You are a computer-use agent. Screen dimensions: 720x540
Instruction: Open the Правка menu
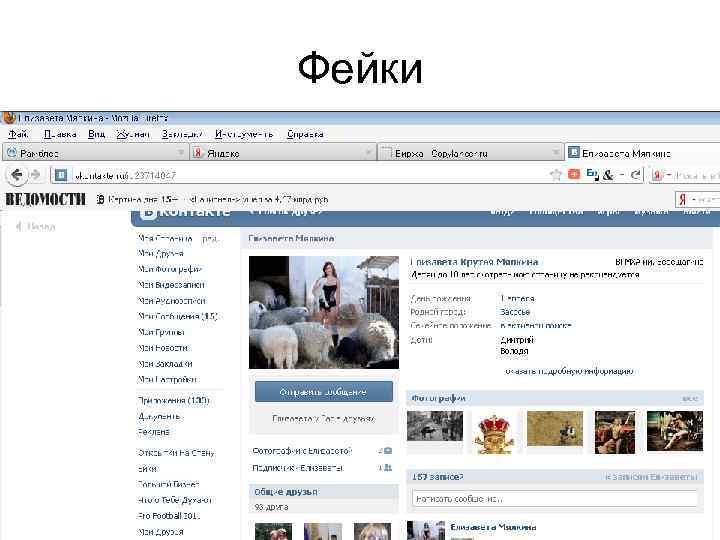(60, 134)
